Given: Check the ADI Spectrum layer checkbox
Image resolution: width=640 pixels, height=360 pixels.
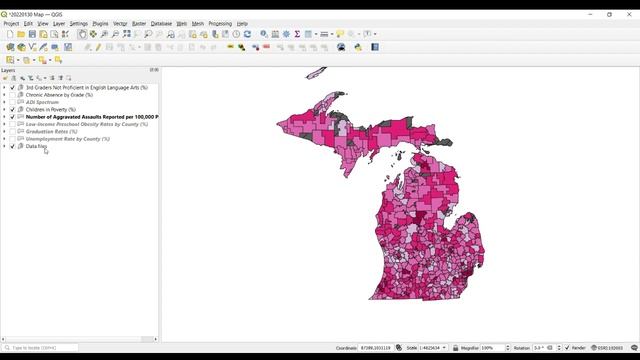Looking at the screenshot, I should (x=12, y=102).
